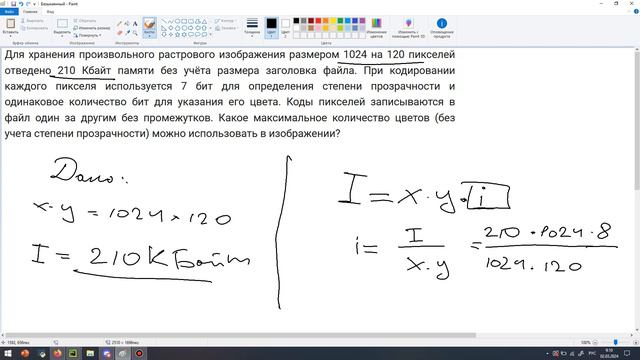Choose the five-point star shape
This screenshot has height=360, width=640.
pos(178,35)
